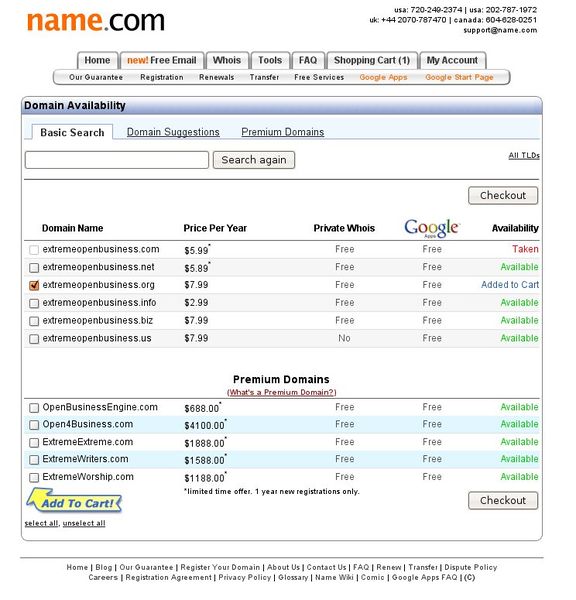
Task: Click the Add To Cart arrow graphic
Action: click(74, 501)
